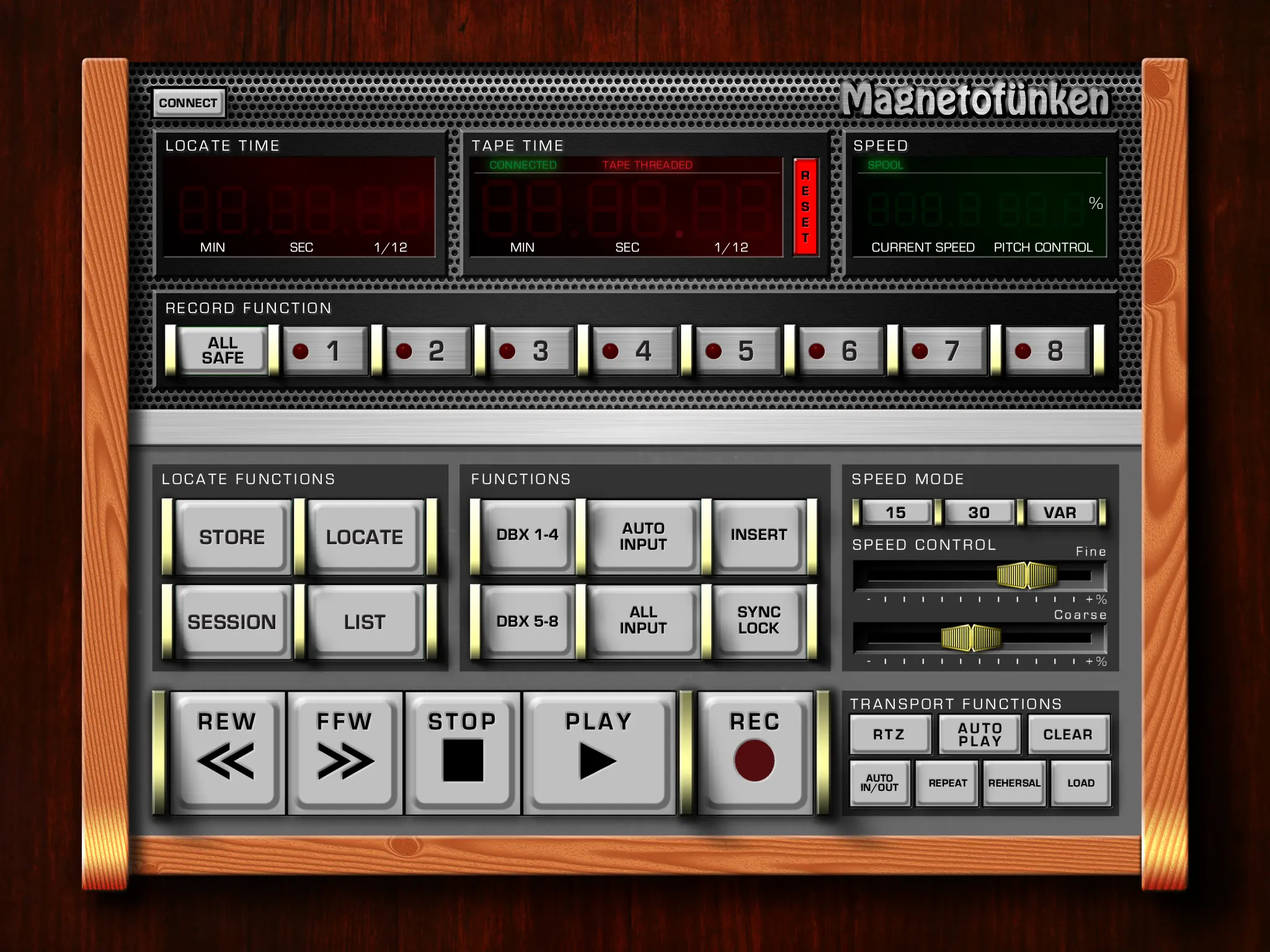Screen dimensions: 1270x952
Task: Toggle ALL SAFE record function
Action: [x=223, y=351]
